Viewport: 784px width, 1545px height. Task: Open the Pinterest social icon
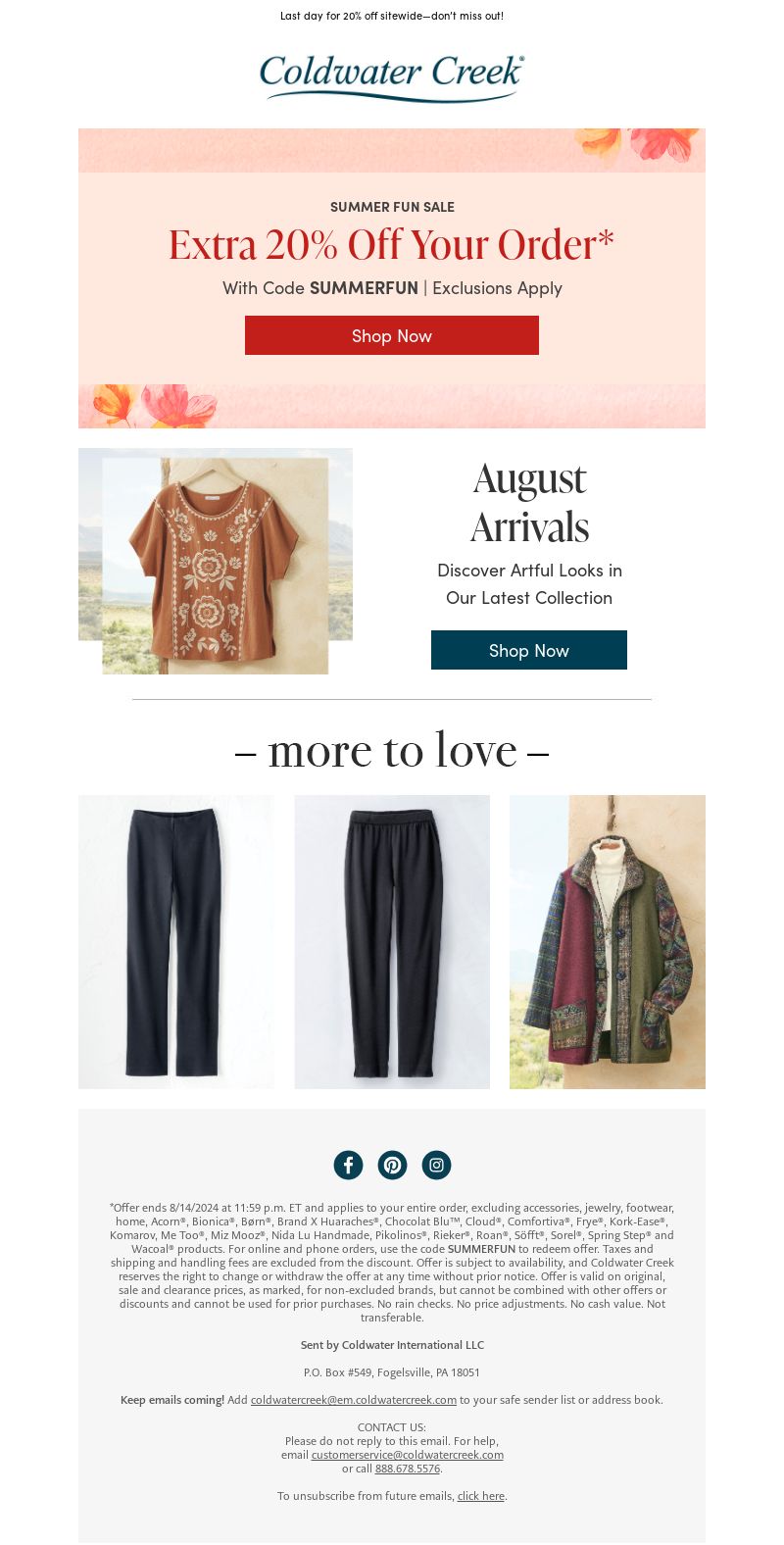pos(392,1165)
